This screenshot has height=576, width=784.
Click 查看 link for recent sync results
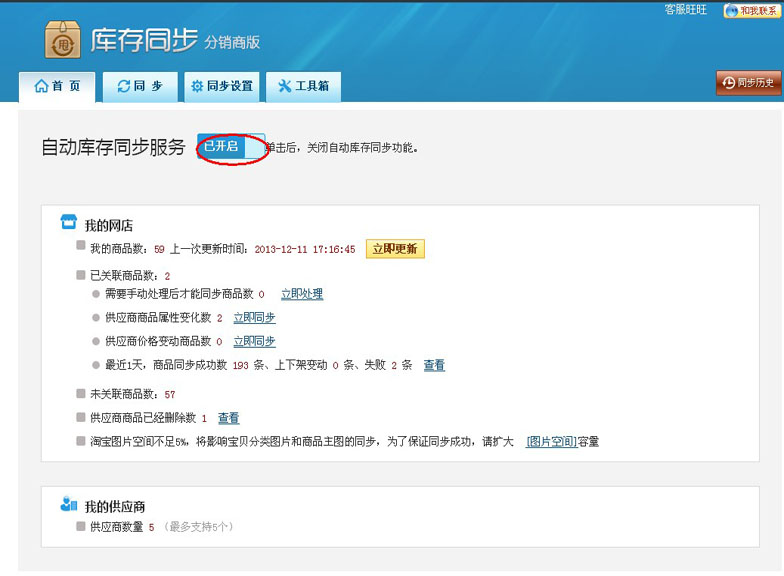click(434, 366)
